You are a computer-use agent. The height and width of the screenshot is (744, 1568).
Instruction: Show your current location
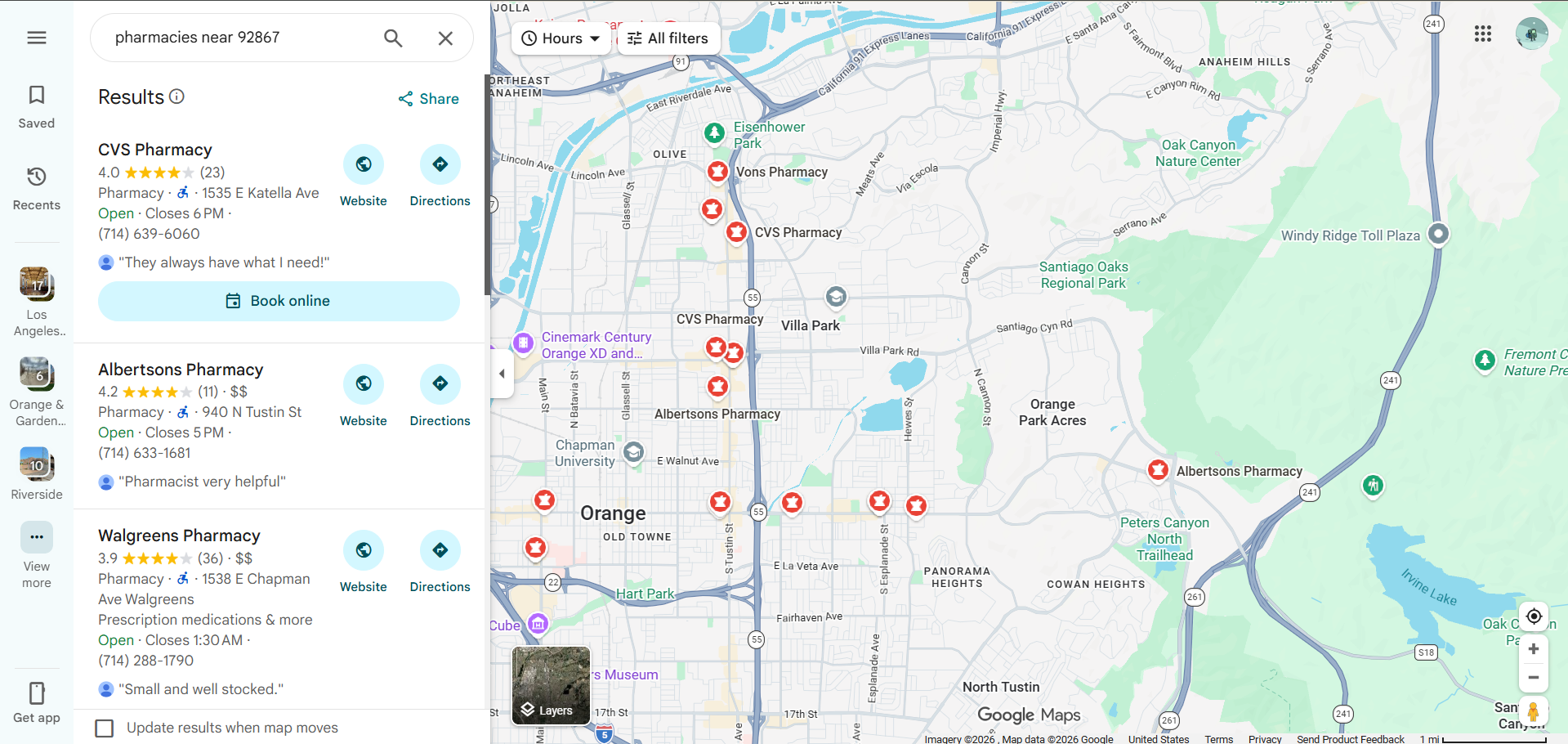[x=1534, y=616]
